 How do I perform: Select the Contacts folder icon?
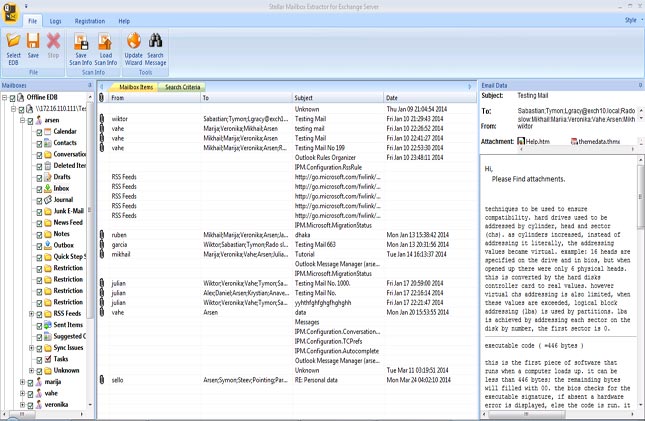pyautogui.click(x=48, y=143)
